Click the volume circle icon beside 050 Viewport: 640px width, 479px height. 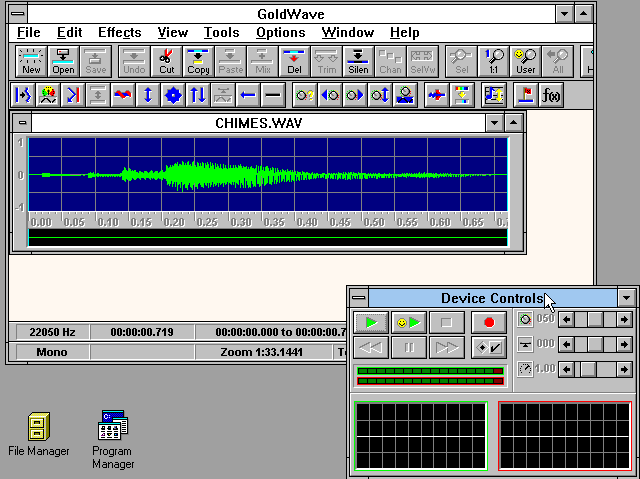[x=525, y=319]
